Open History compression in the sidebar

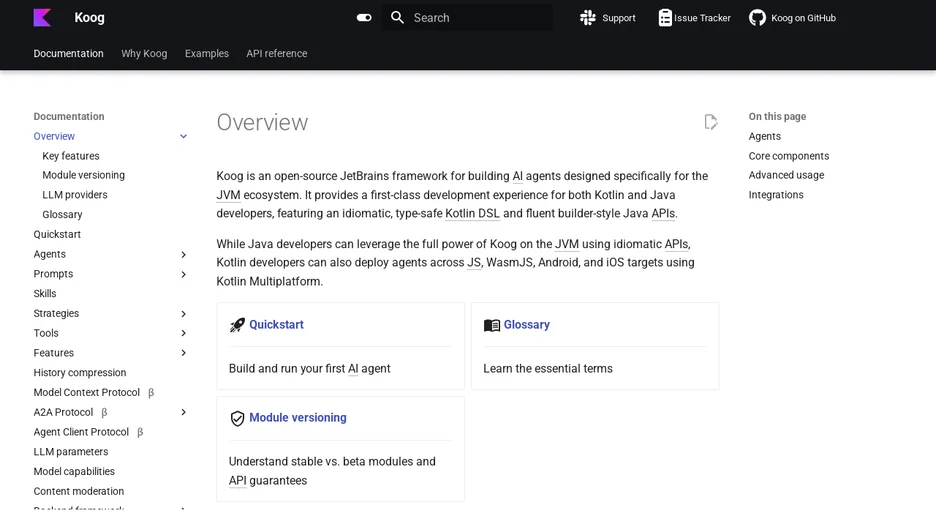tap(80, 372)
